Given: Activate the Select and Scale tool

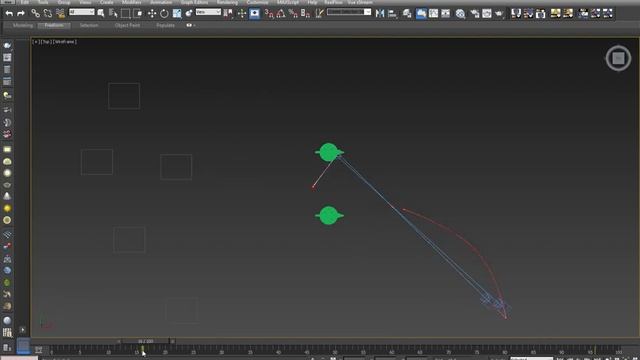Looking at the screenshot, I should coord(177,14).
